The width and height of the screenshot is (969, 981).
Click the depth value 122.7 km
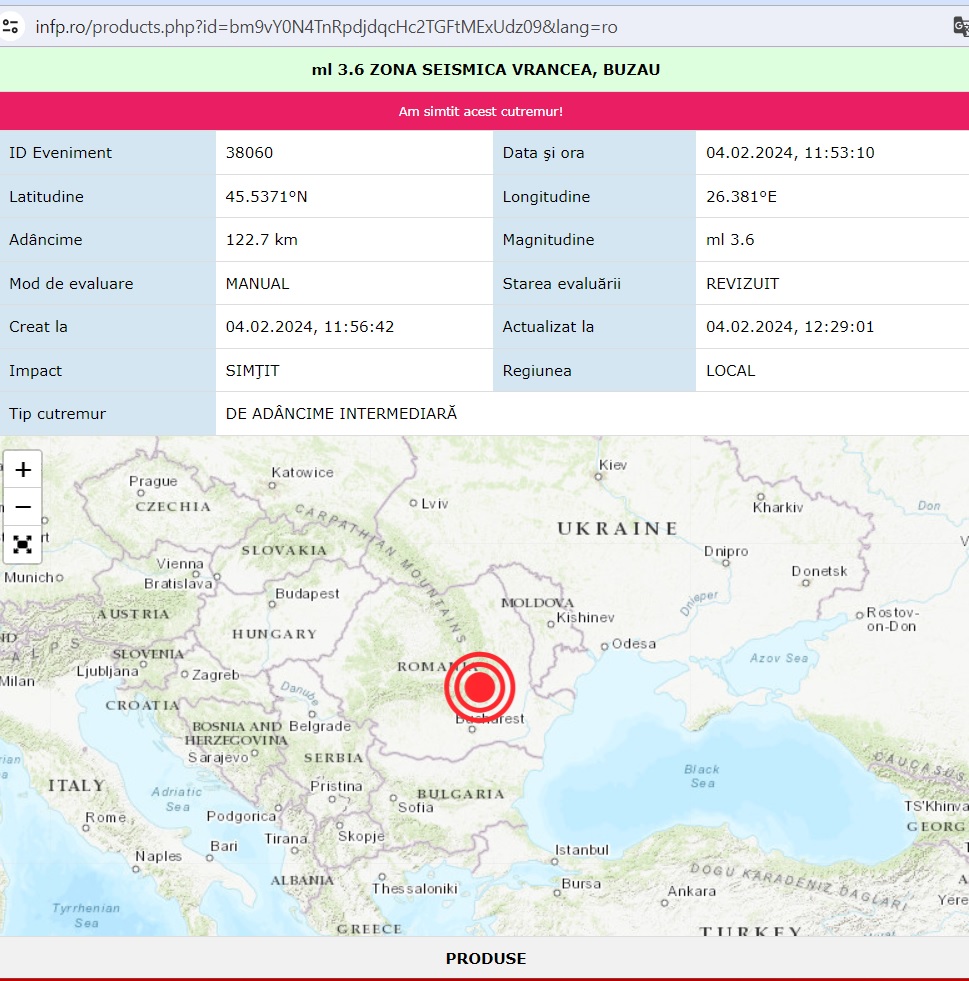click(x=261, y=240)
